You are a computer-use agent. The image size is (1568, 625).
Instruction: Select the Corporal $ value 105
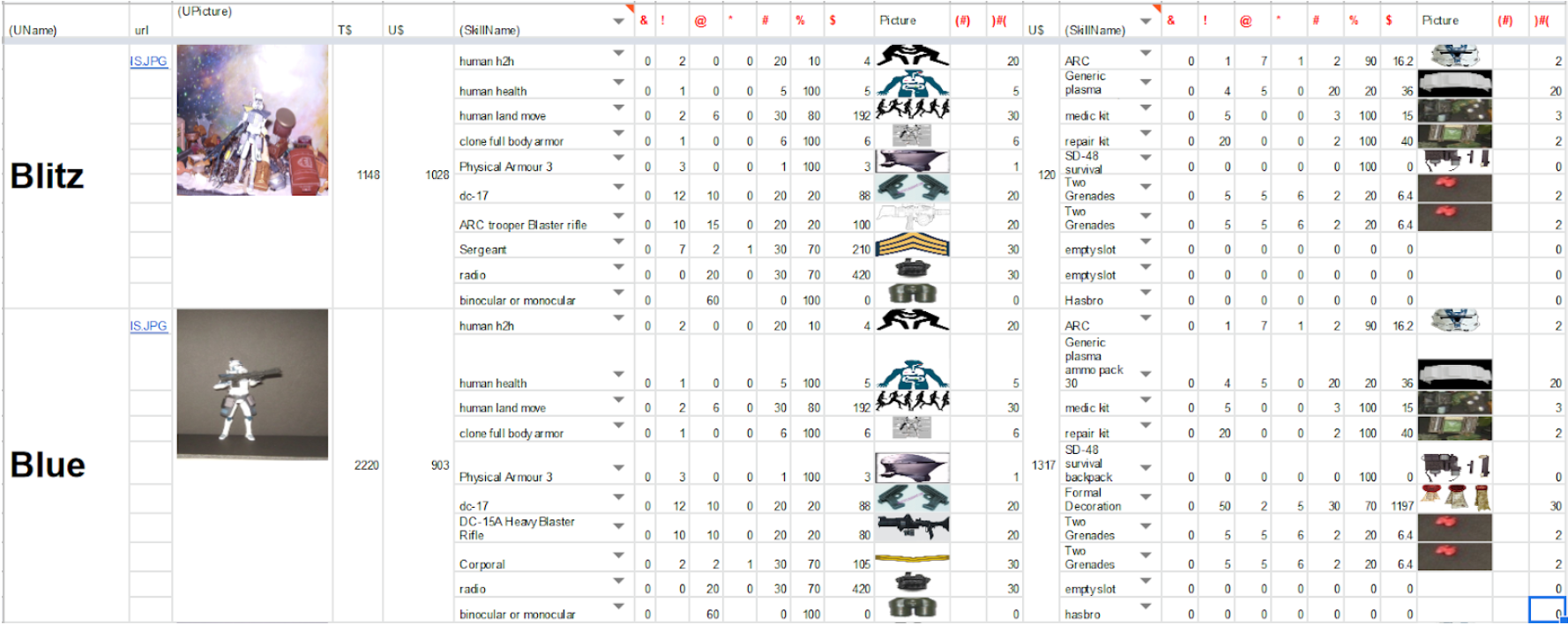[x=862, y=564]
